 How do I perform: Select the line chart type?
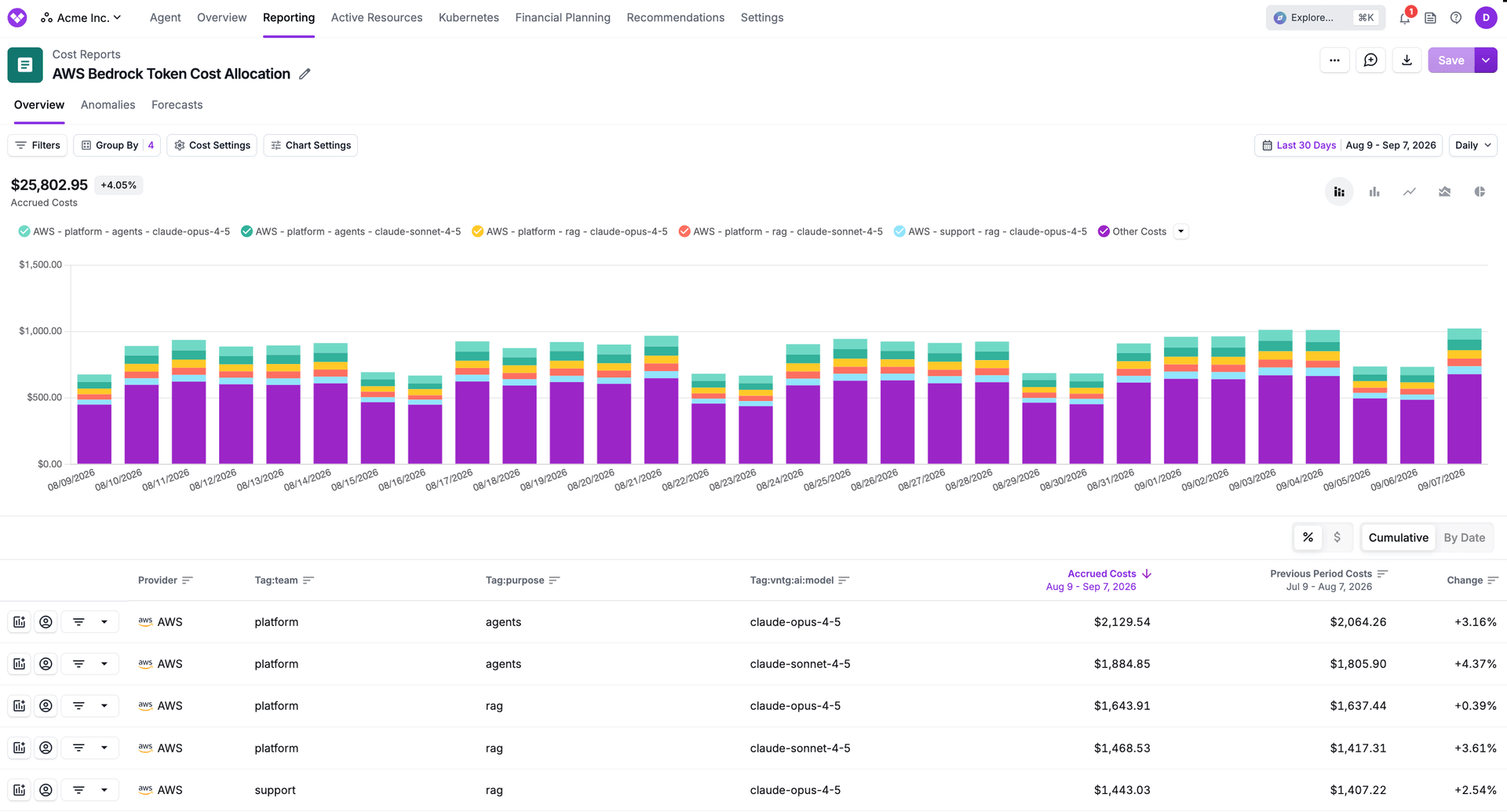point(1410,191)
